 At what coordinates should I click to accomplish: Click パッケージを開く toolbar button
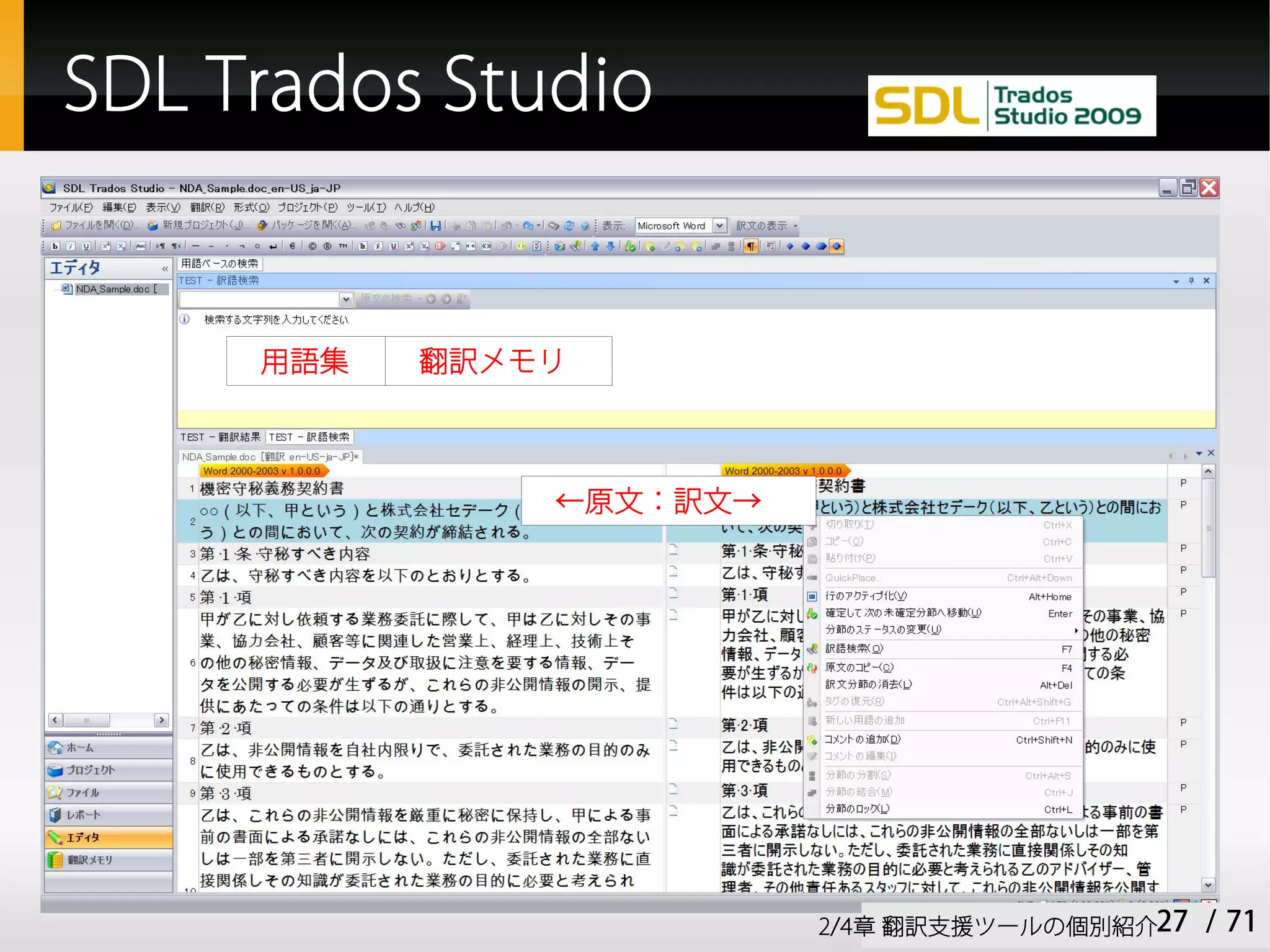[307, 226]
